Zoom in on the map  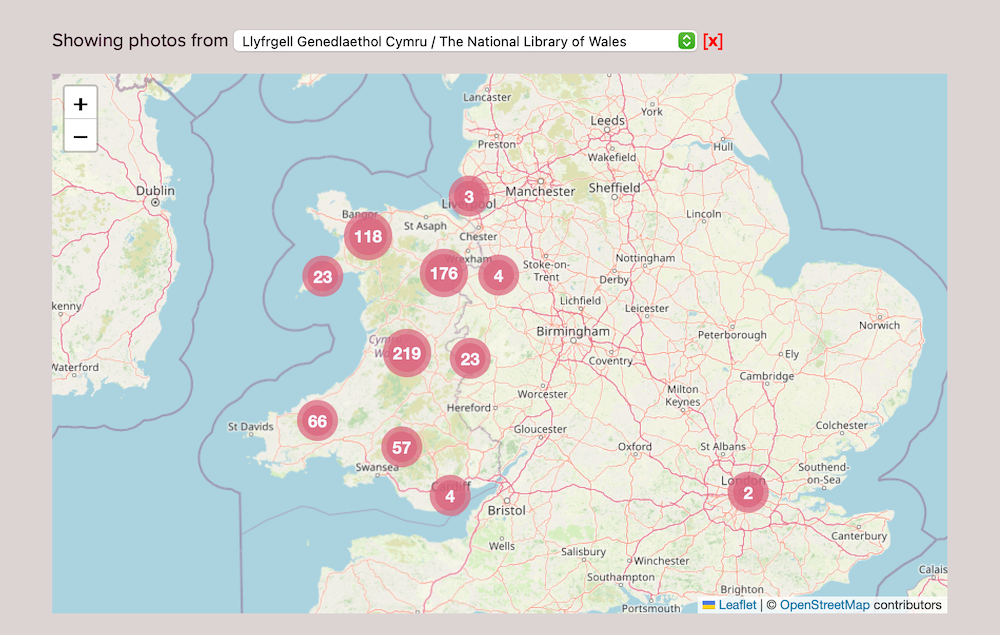coord(81,104)
